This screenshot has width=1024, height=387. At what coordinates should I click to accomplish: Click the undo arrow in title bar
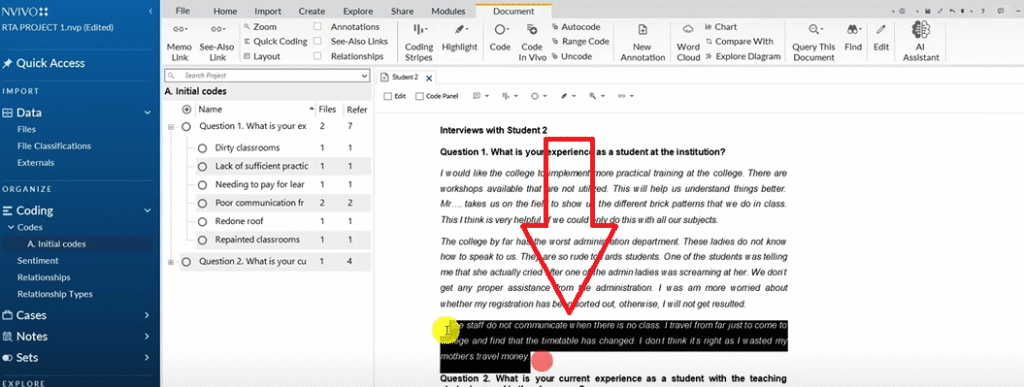coord(953,11)
